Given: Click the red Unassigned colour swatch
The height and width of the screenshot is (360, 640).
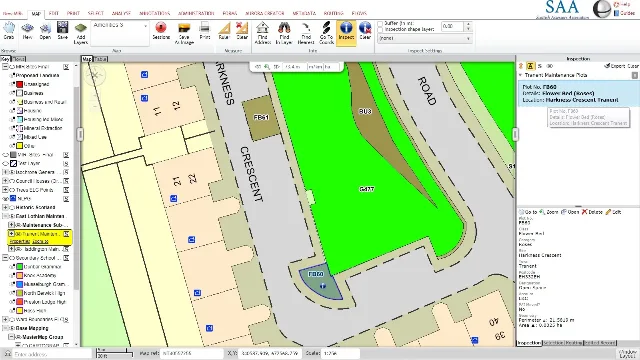Looking at the screenshot, I should pyautogui.click(x=19, y=84).
